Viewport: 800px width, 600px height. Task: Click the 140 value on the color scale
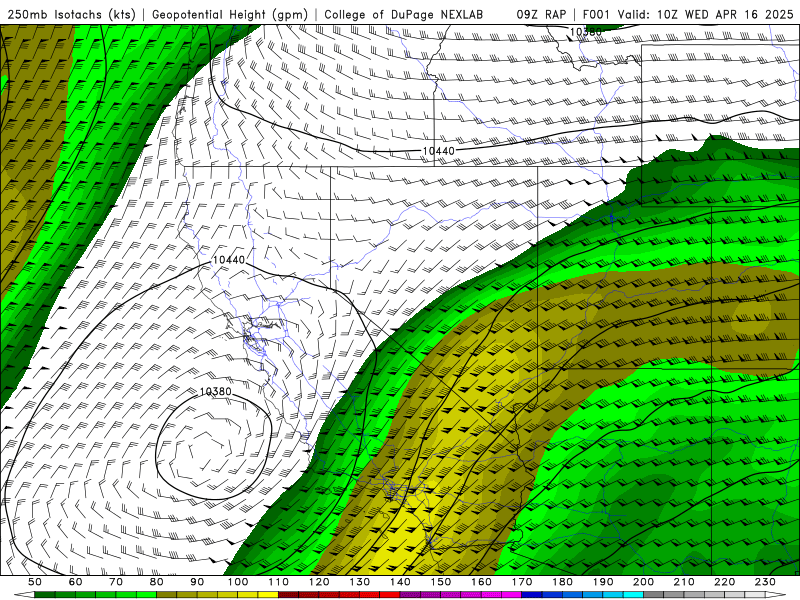click(x=400, y=582)
